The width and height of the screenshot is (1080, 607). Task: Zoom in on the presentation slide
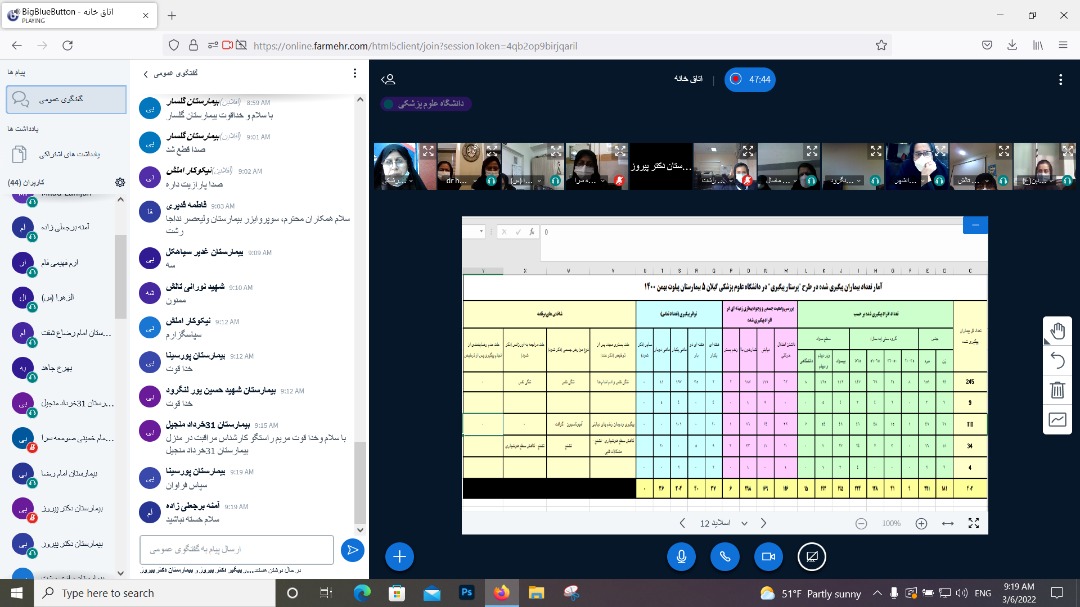[x=921, y=523]
